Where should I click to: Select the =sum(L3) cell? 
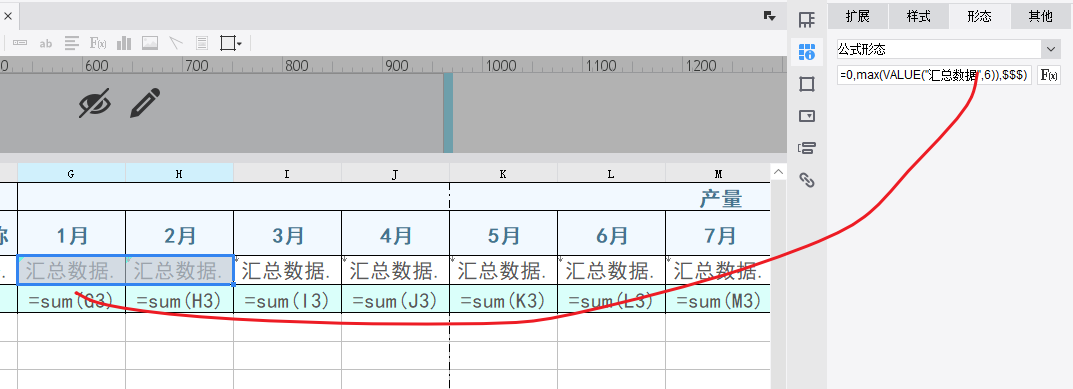611,299
